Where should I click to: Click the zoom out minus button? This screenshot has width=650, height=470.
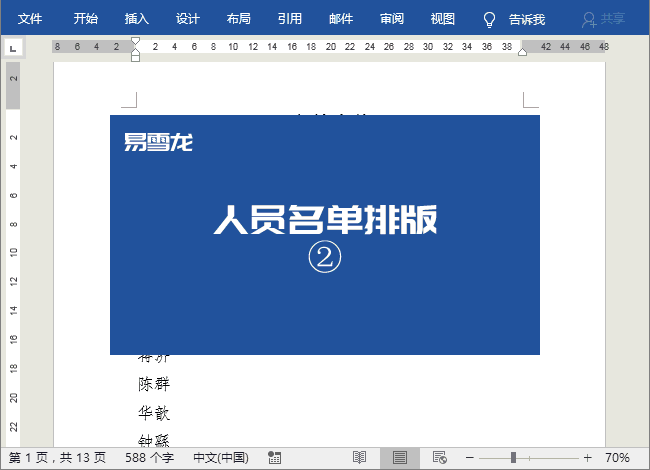click(470, 458)
